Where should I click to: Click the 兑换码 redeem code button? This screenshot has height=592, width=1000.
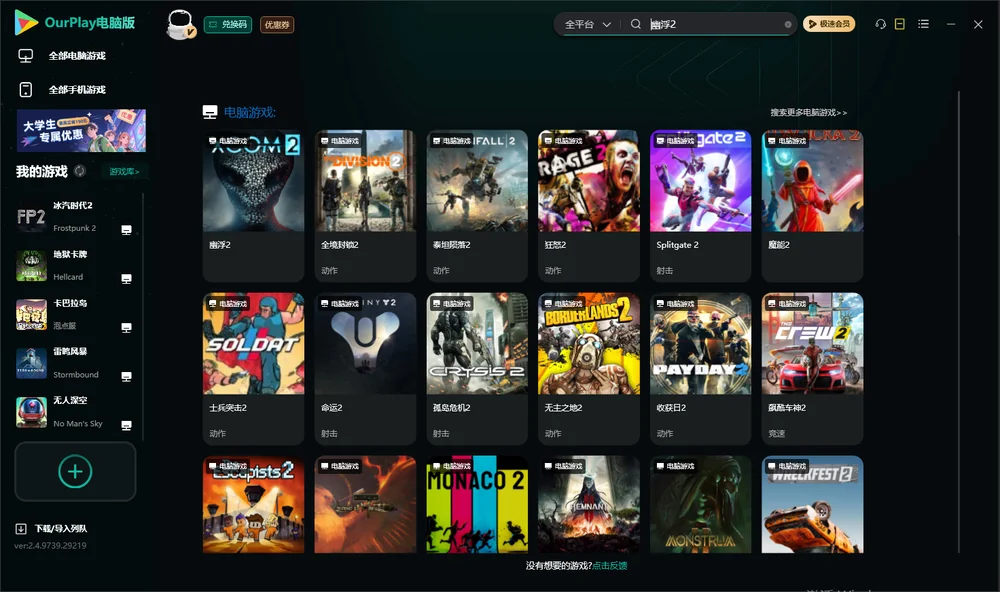(x=228, y=25)
